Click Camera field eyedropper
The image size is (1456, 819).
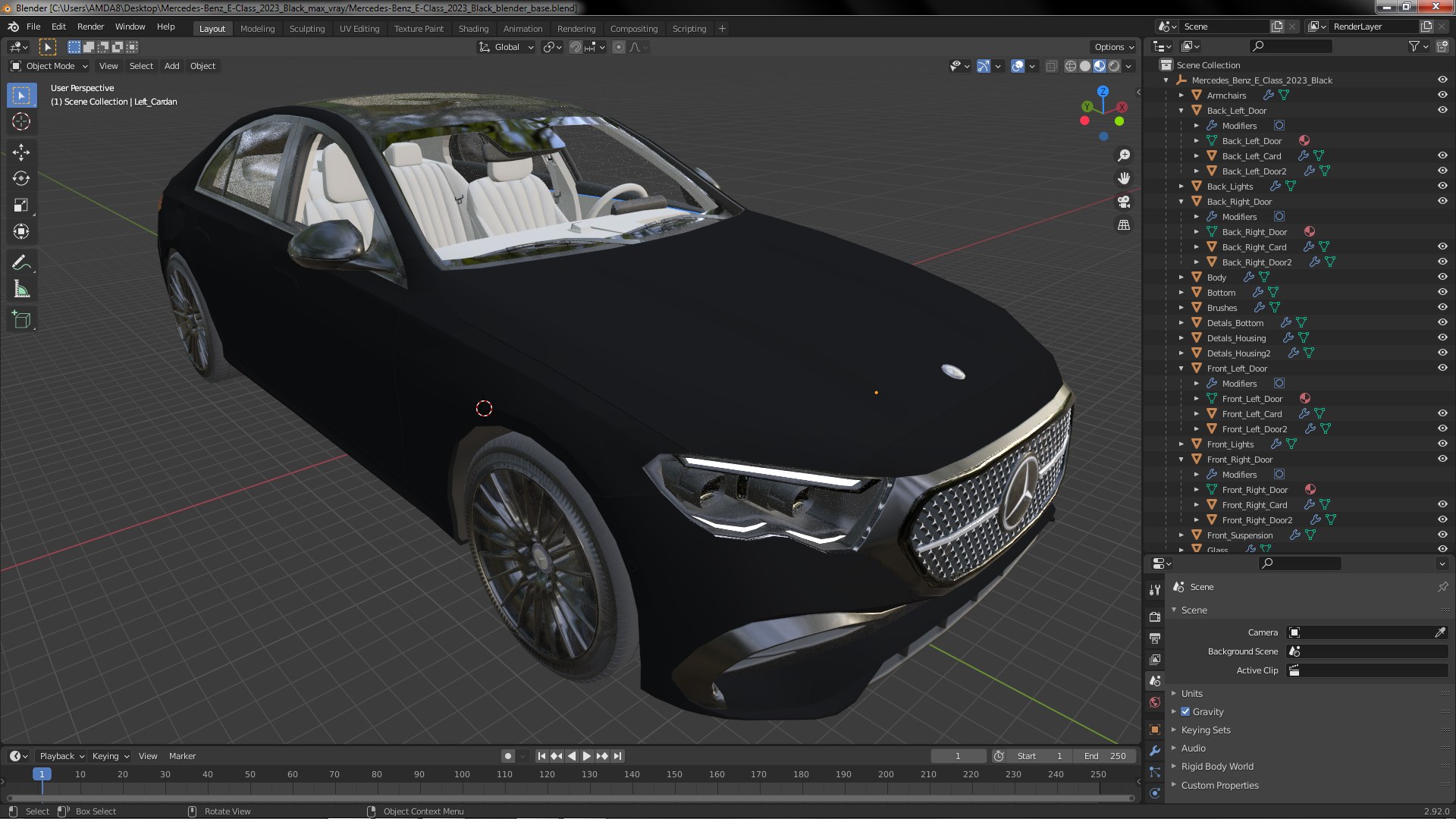1440,632
